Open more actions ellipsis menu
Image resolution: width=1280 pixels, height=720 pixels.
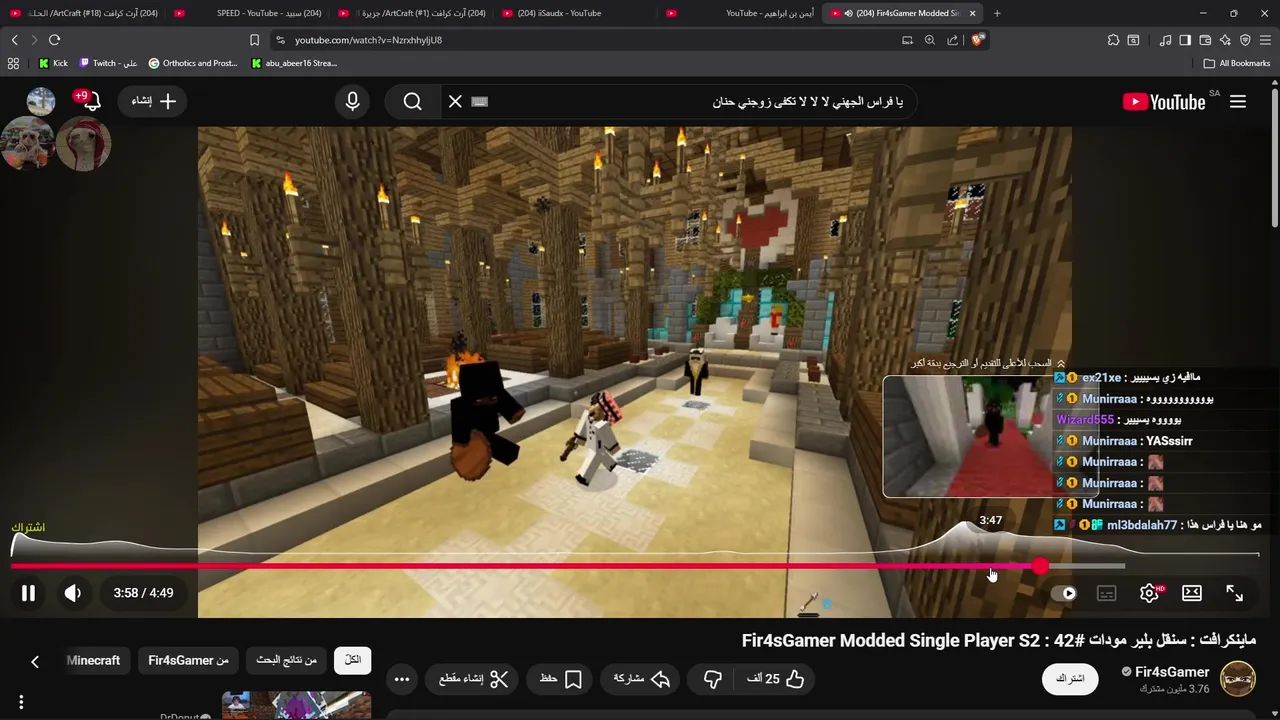[x=402, y=679]
